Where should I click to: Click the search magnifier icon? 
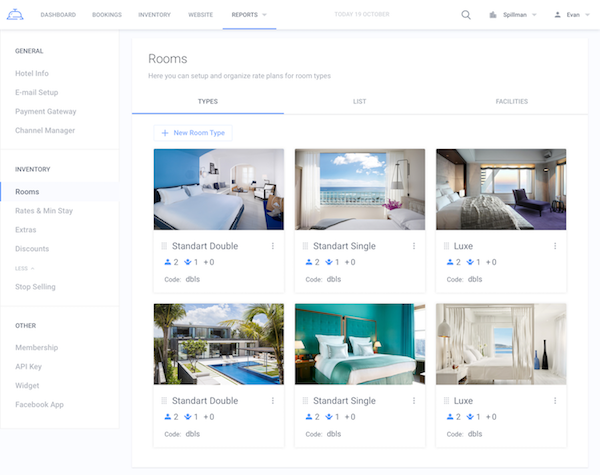tap(466, 15)
